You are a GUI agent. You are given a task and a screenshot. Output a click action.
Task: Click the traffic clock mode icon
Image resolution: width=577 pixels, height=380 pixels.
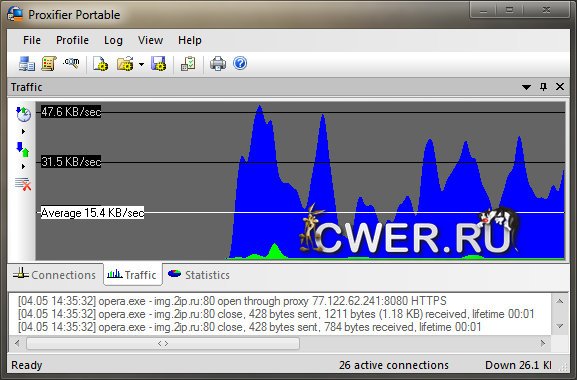(23, 114)
